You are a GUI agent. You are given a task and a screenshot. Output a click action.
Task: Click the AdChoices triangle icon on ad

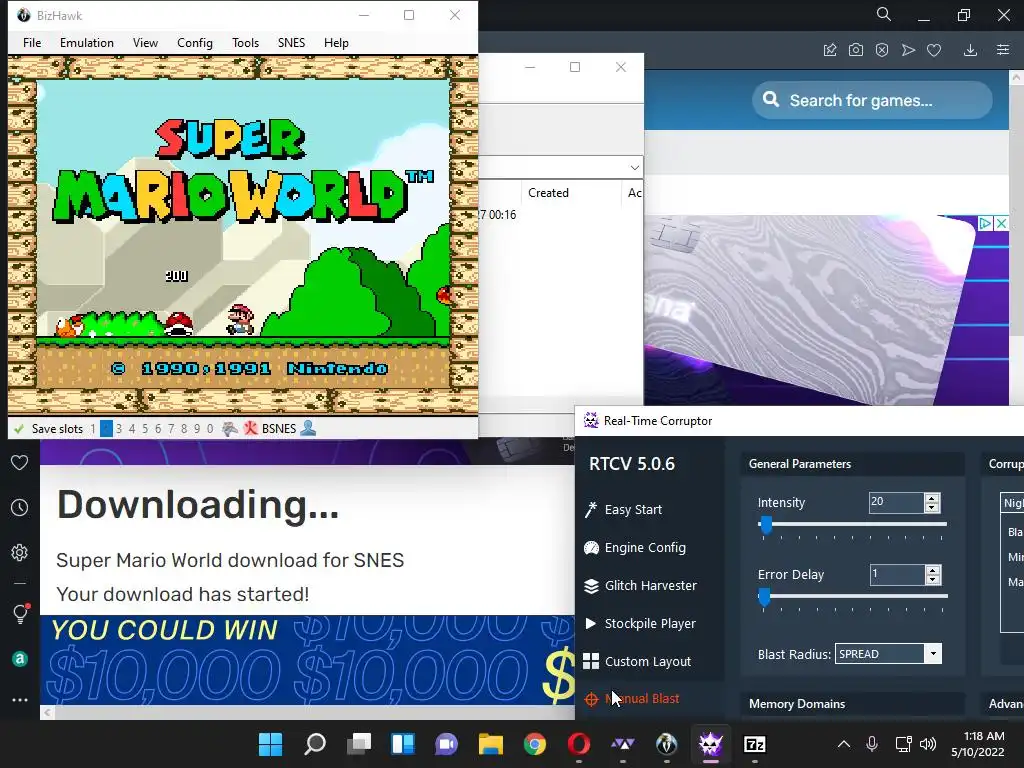coord(985,223)
